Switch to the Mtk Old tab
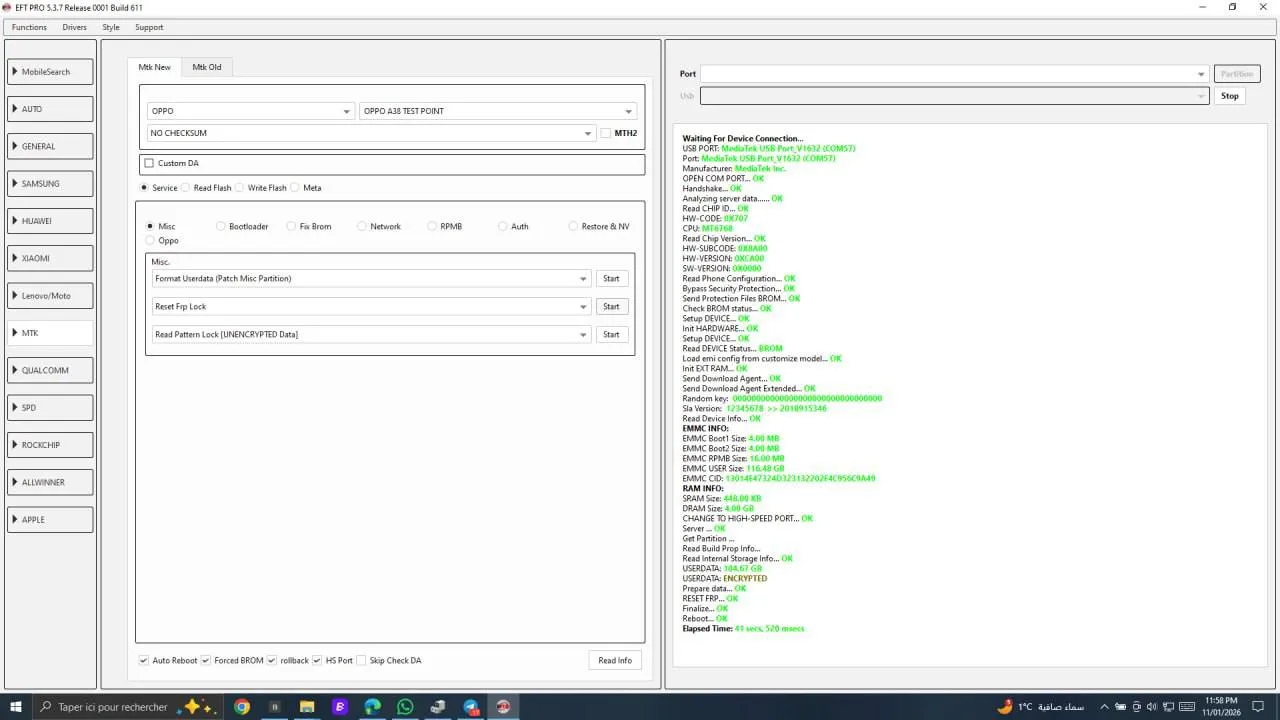The width and height of the screenshot is (1280, 720). point(207,67)
